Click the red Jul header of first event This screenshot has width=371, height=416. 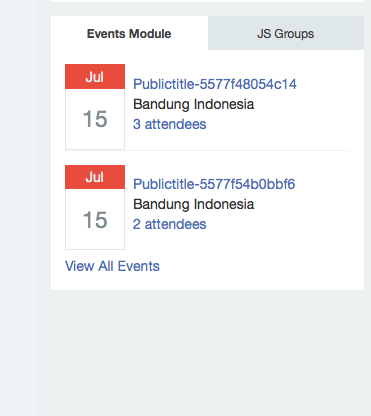coord(95,77)
